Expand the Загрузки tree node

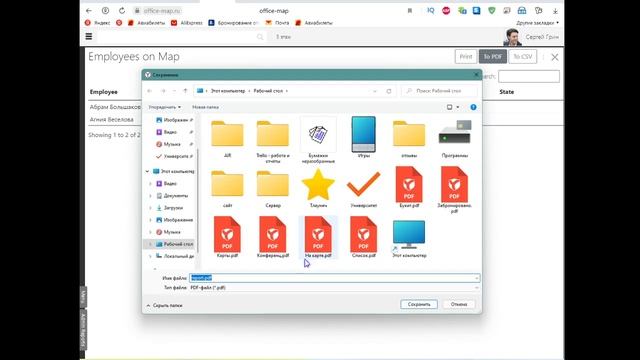(x=151, y=208)
